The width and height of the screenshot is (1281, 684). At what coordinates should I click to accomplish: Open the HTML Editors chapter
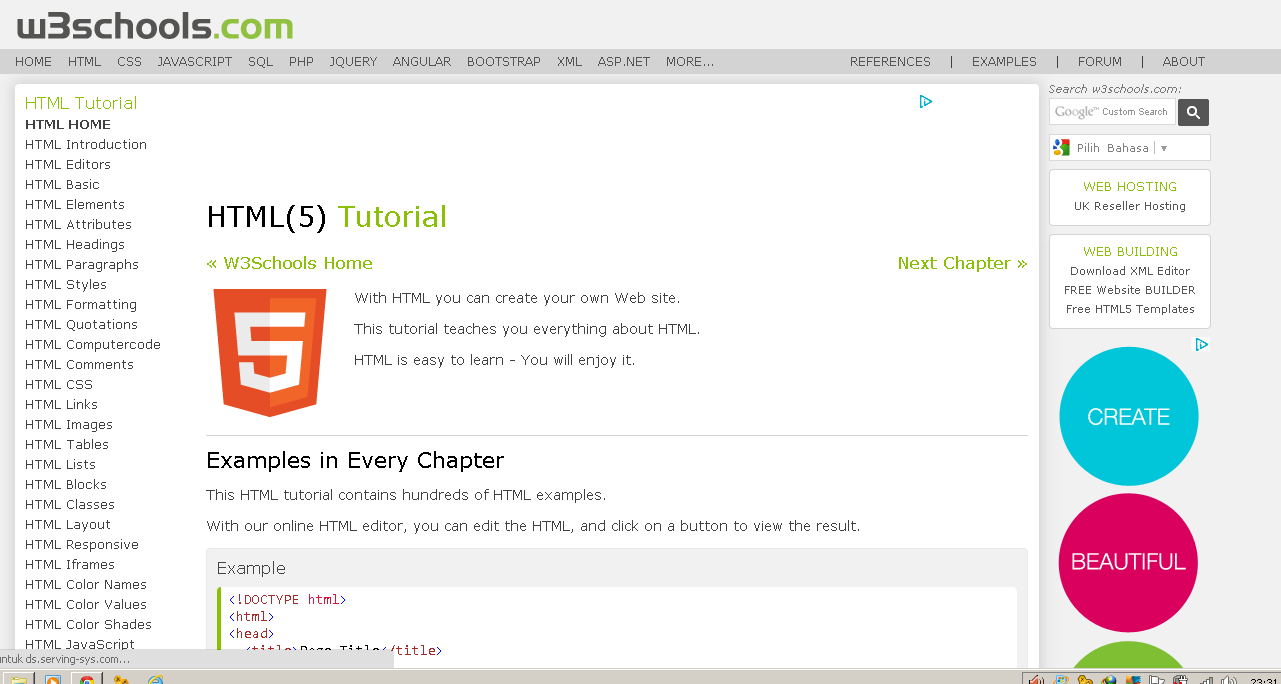(x=68, y=165)
